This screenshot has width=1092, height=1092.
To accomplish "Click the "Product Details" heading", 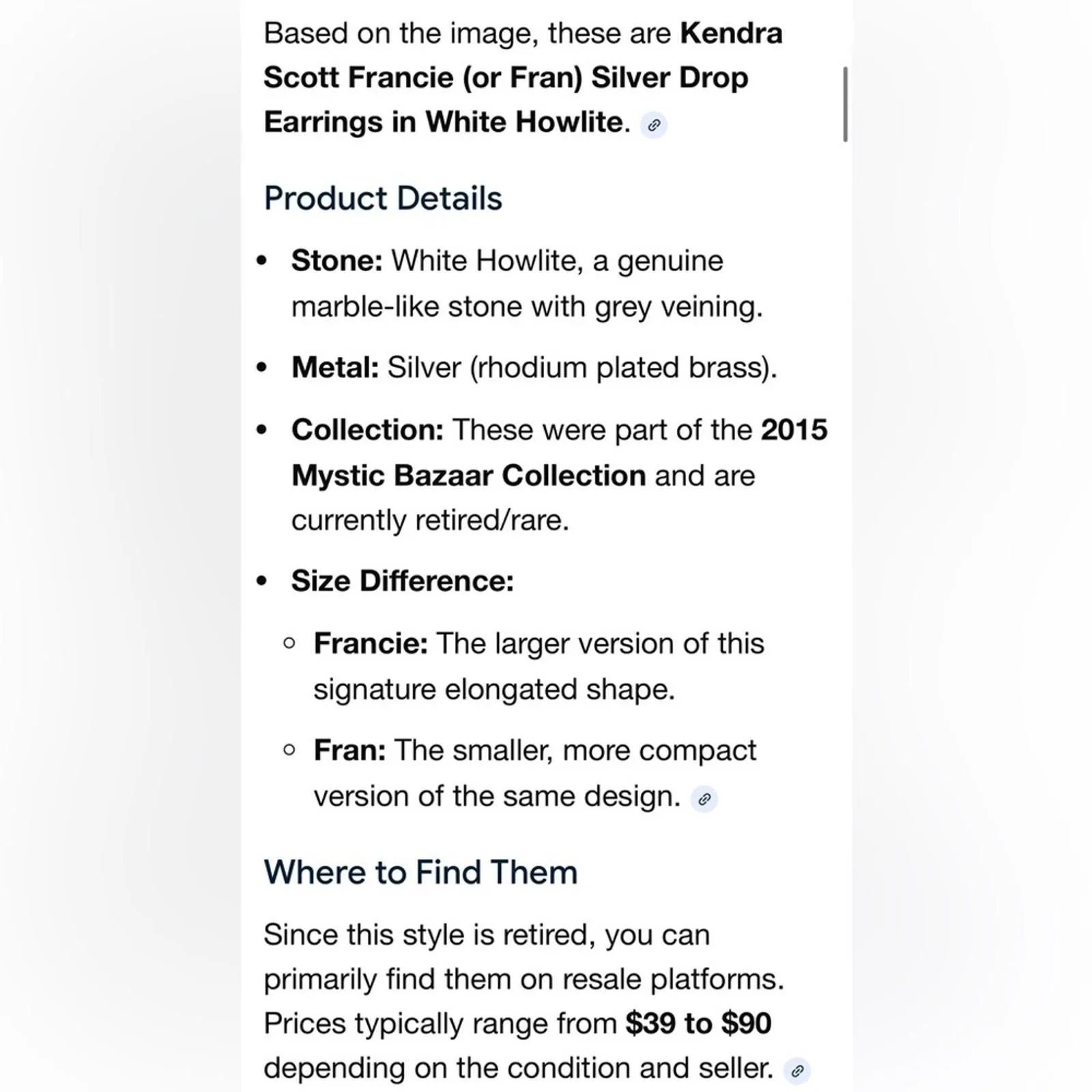I will 383,199.
